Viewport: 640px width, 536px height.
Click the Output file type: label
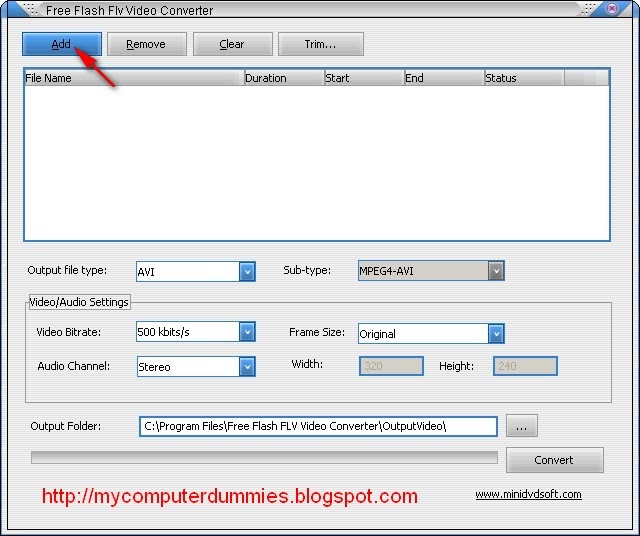[x=67, y=270]
